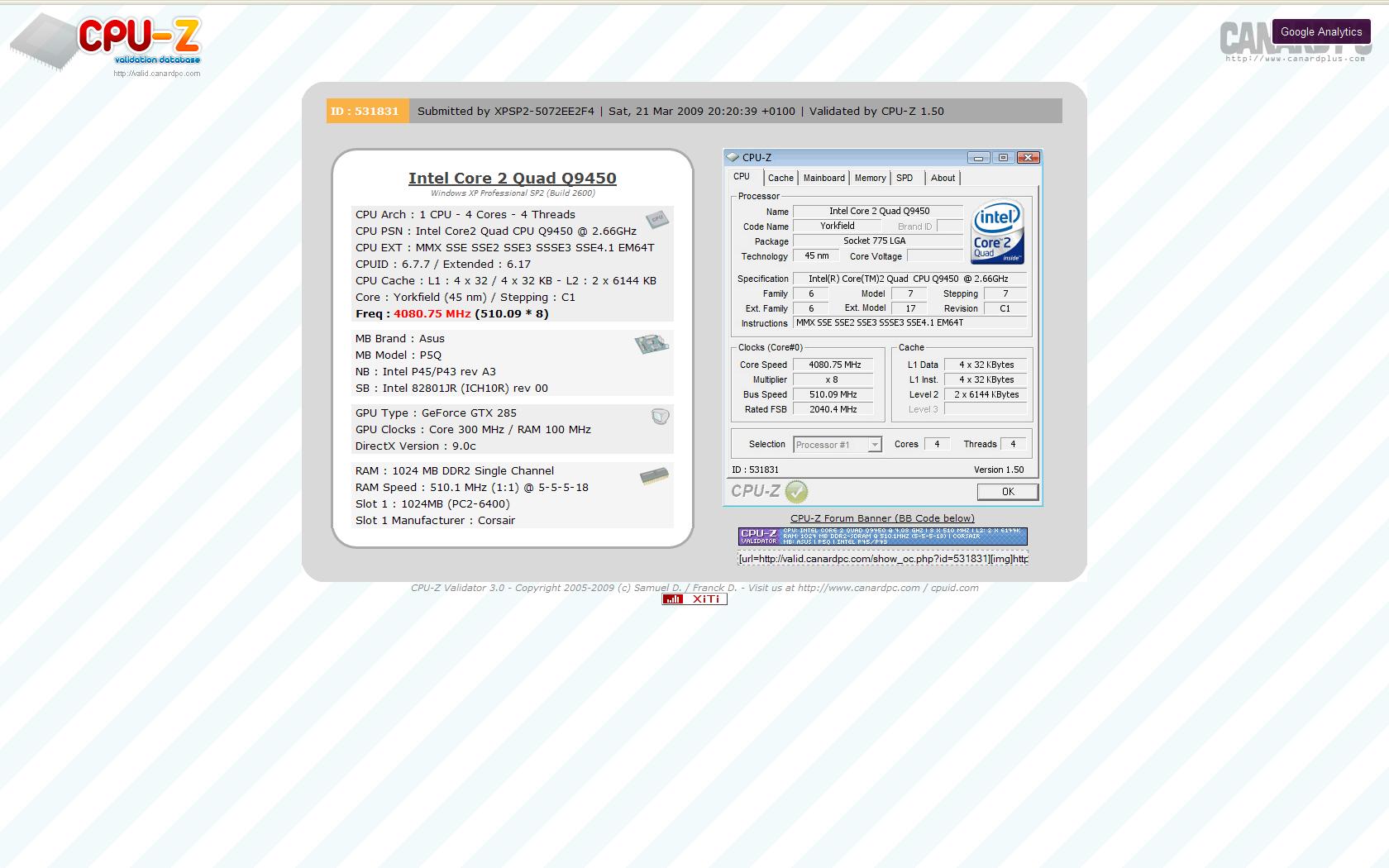
Task: Click the Slot 1 Manufacturer : Corsair line
Action: click(435, 521)
